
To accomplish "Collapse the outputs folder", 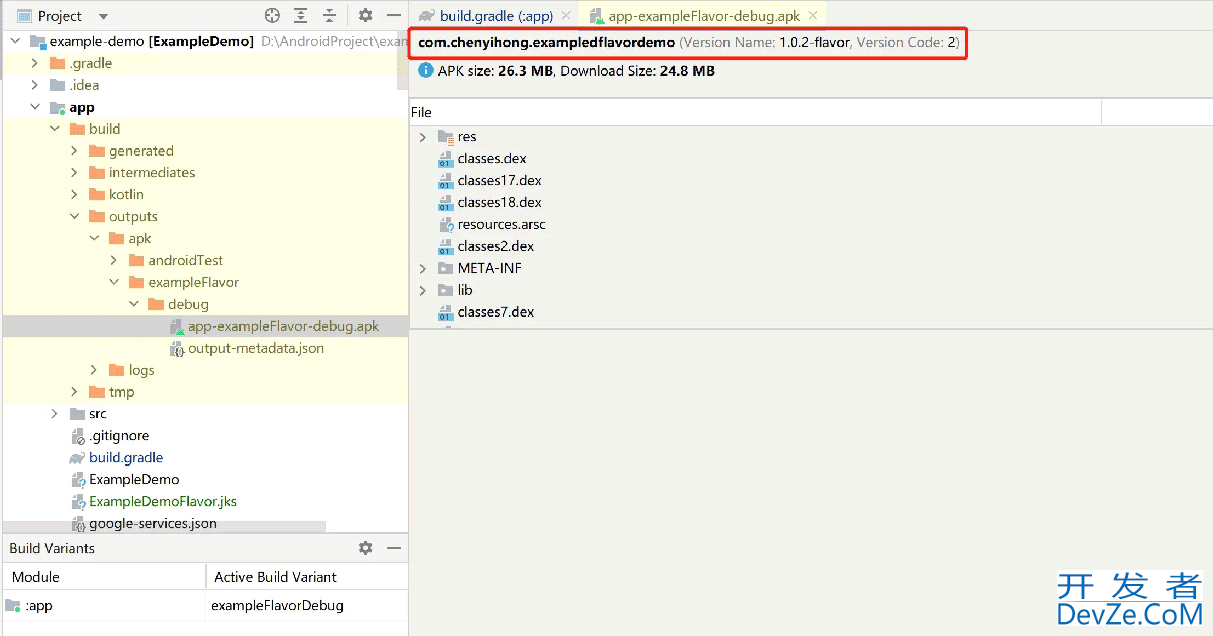I will coord(75,216).
